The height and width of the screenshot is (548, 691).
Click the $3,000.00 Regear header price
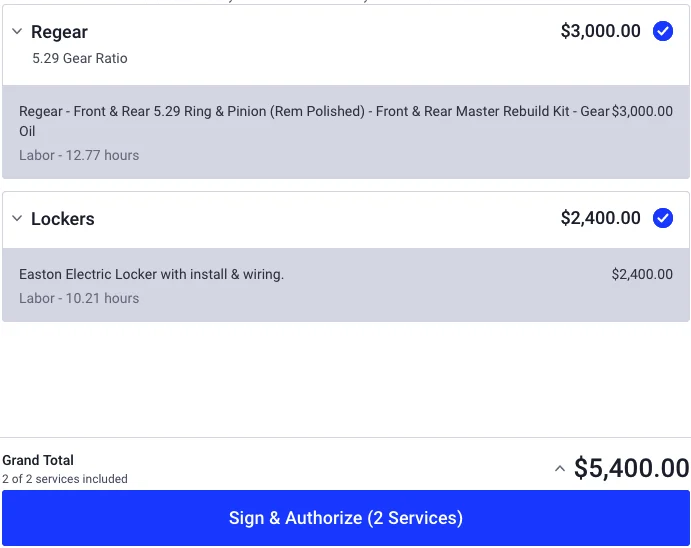[600, 31]
